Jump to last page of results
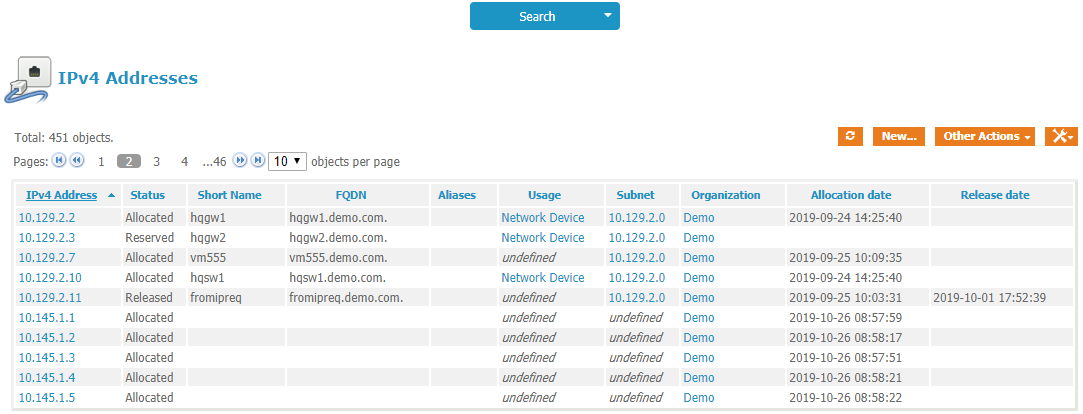1083x414 pixels. click(258, 161)
